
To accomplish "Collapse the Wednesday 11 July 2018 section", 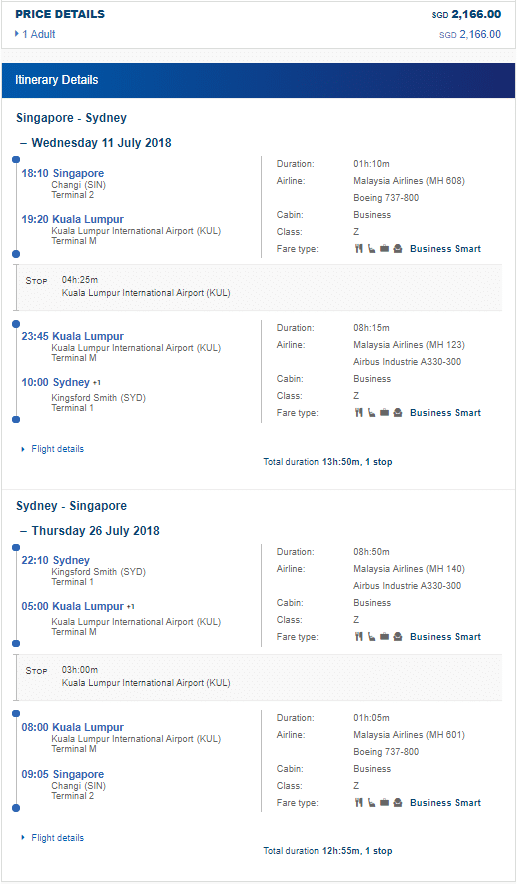I will click(x=96, y=143).
